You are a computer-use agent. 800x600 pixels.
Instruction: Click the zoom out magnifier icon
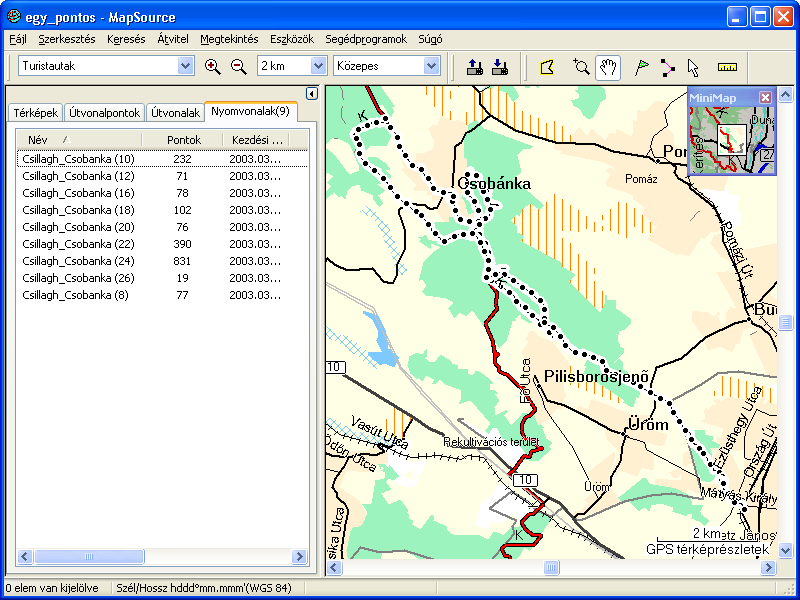click(238, 66)
